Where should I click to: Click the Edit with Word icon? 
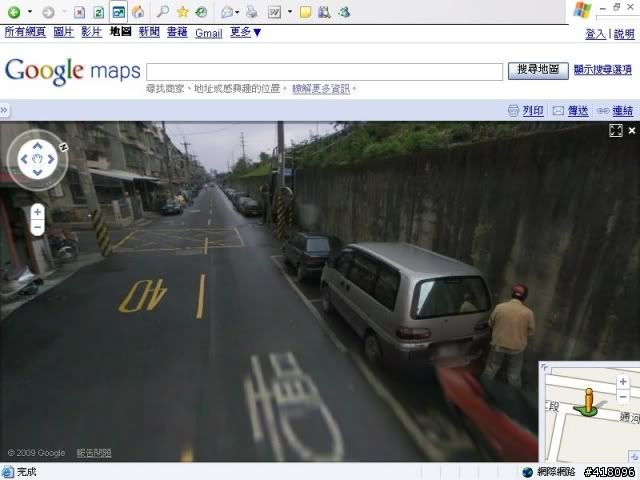click(274, 12)
